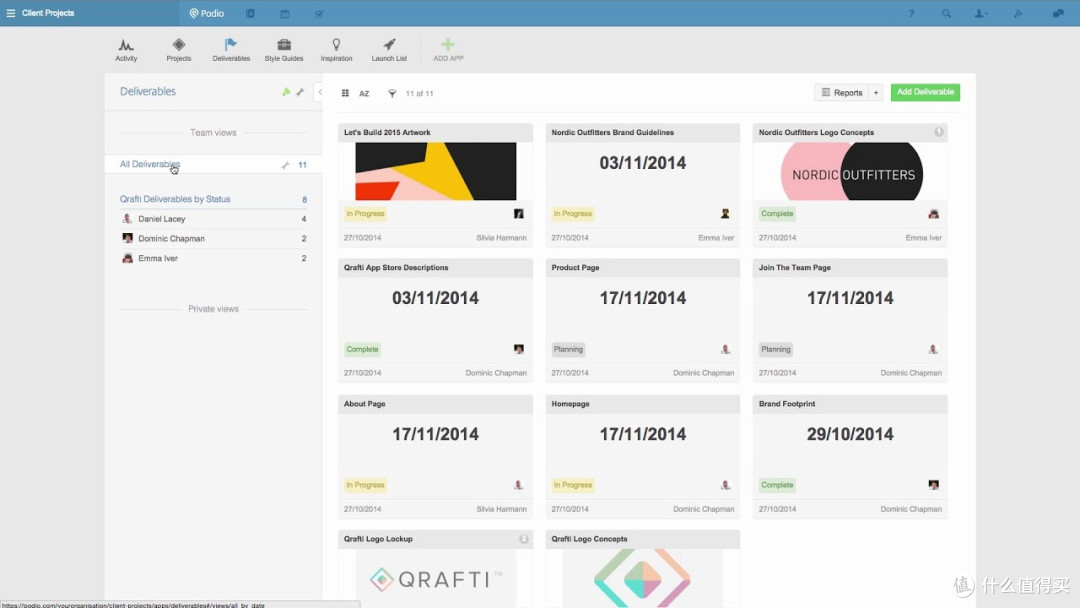The image size is (1080, 608).
Task: Open the Qrafti App Store Descriptions card title
Action: pos(396,267)
